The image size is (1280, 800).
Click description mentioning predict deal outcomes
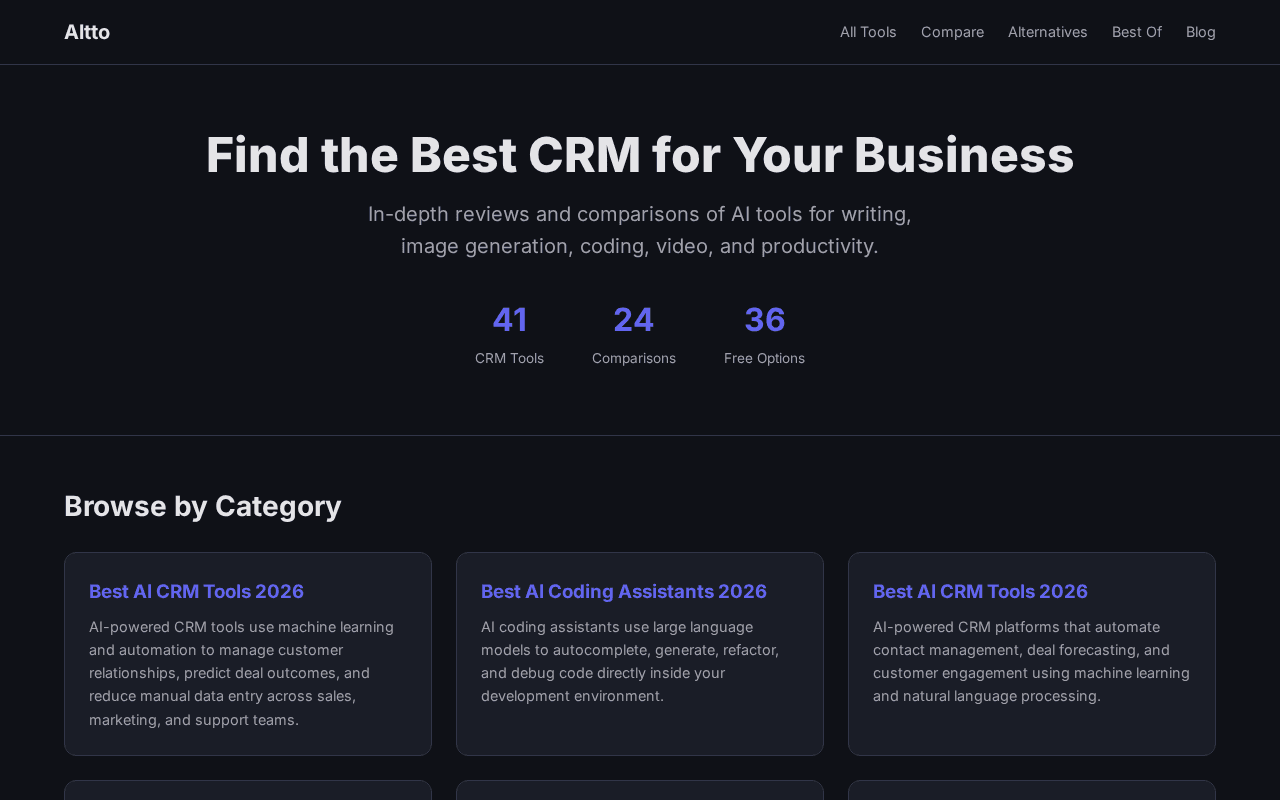click(x=241, y=673)
